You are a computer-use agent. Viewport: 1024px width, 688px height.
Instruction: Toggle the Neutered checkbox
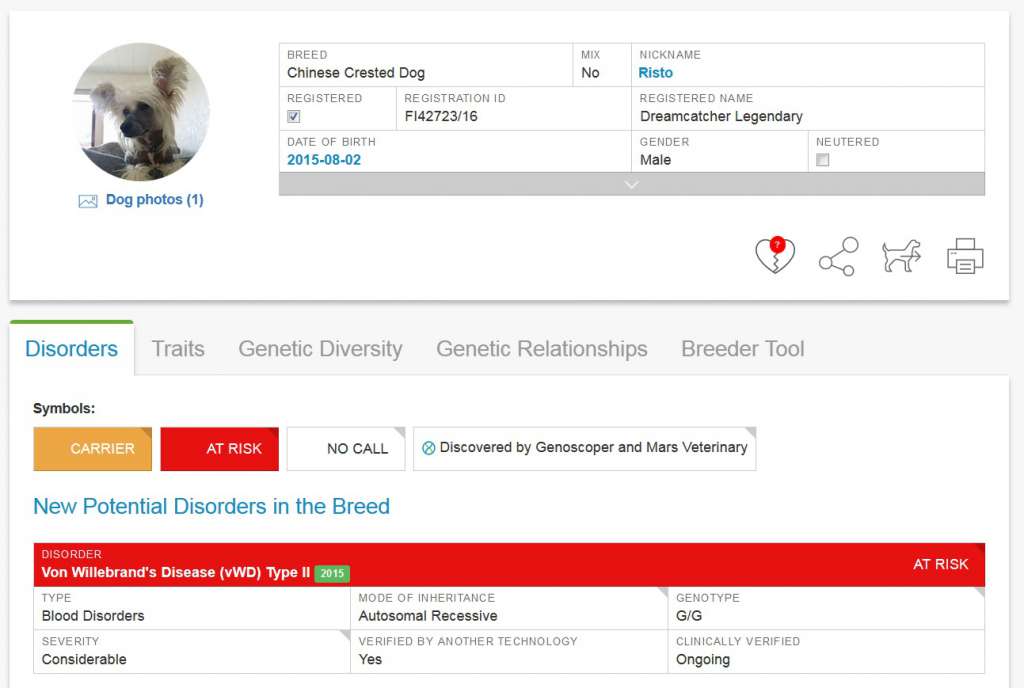pos(823,160)
